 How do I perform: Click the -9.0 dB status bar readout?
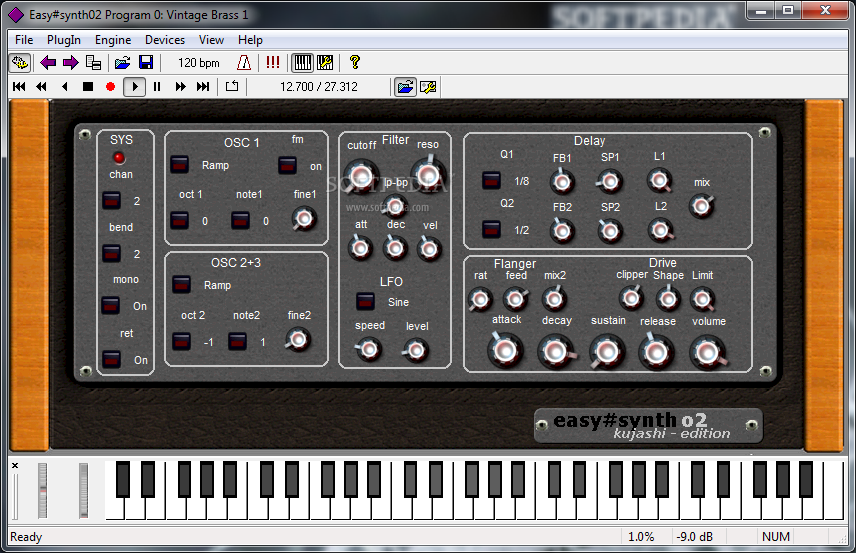(694, 537)
